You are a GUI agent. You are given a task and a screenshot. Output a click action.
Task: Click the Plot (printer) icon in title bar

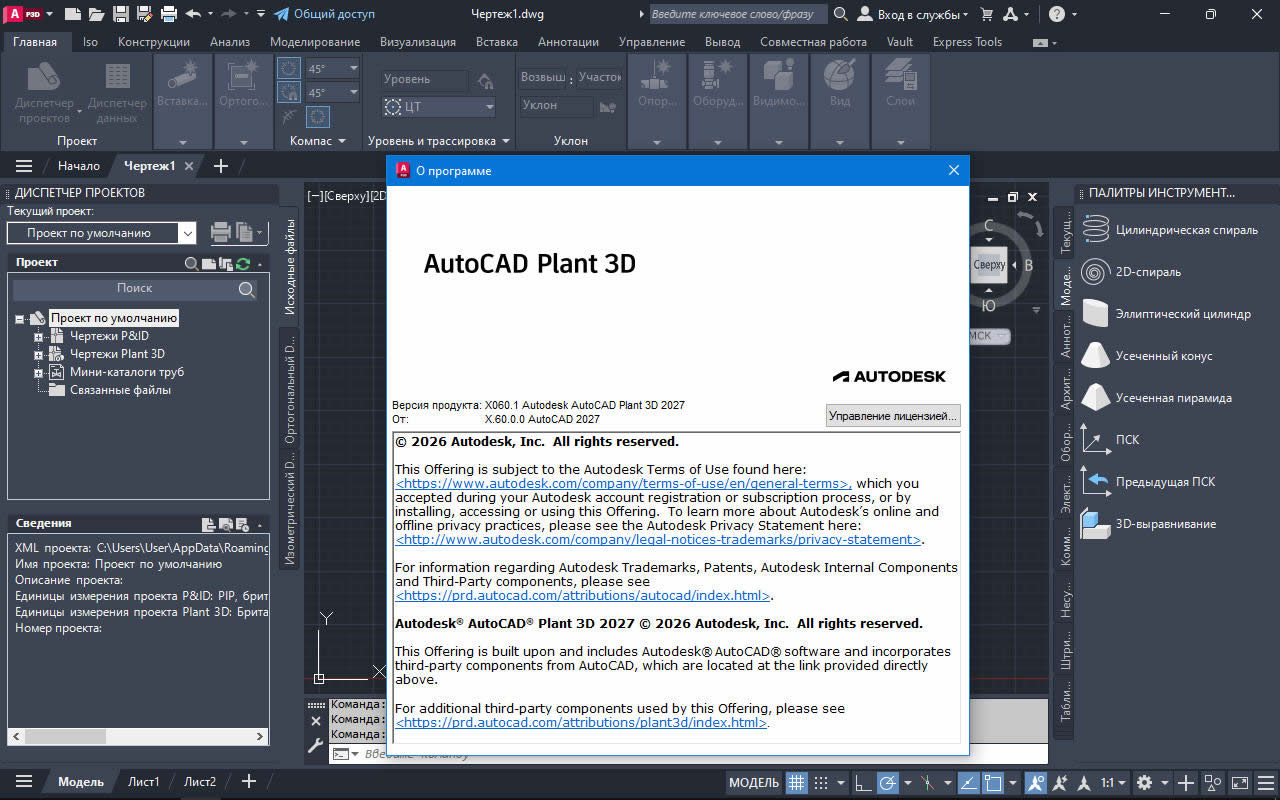point(168,14)
